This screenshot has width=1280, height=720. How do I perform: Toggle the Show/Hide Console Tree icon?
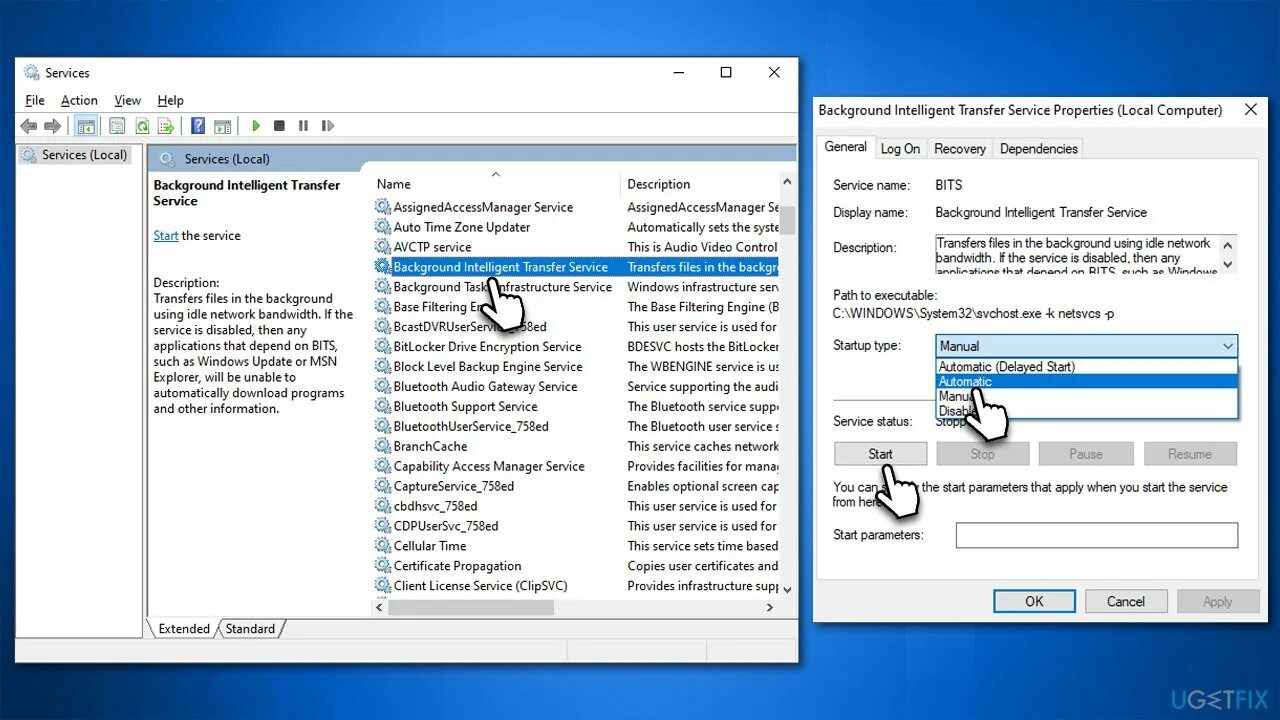point(86,125)
